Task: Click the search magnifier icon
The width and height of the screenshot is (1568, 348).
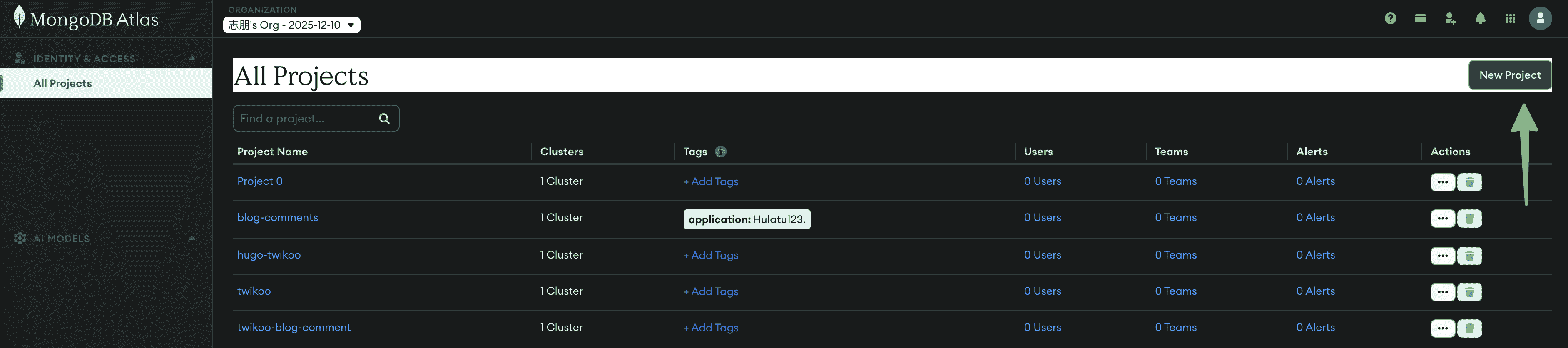Action: point(384,119)
